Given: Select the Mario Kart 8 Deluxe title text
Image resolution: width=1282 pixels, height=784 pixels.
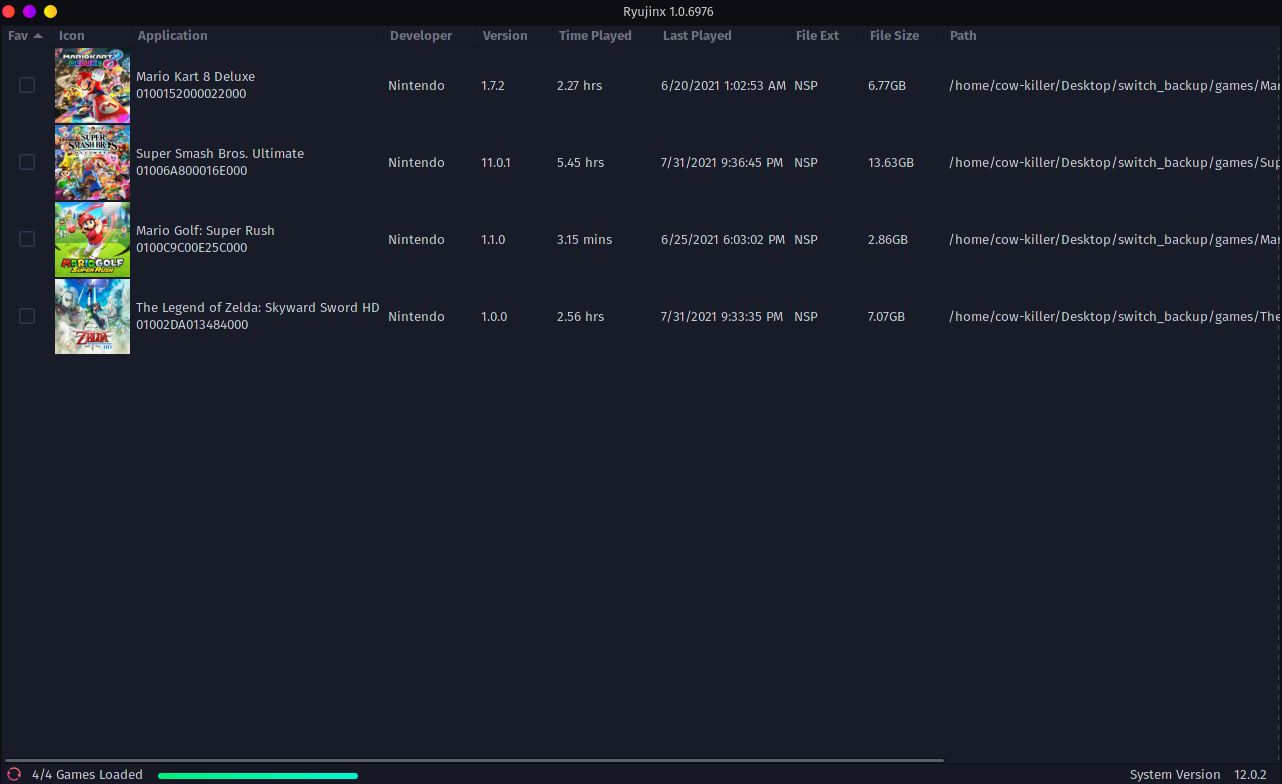Looking at the screenshot, I should [195, 77].
